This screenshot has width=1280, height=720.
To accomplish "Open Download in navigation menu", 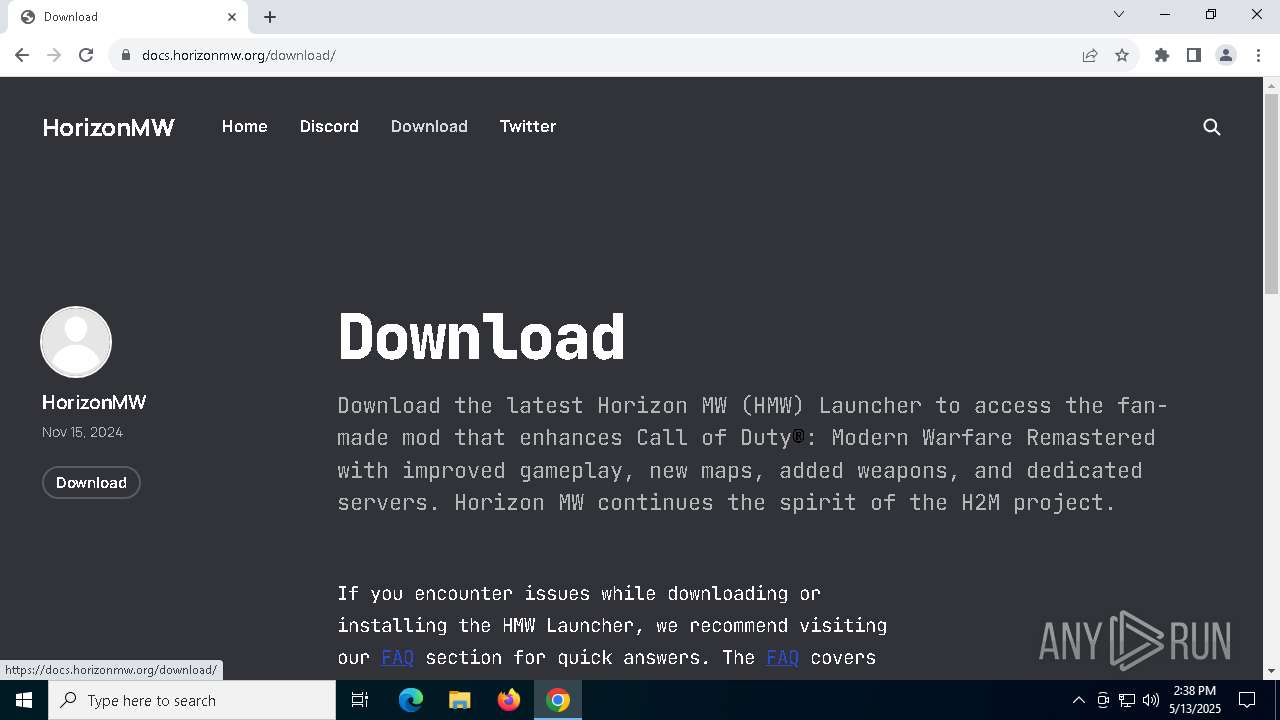I will point(429,126).
